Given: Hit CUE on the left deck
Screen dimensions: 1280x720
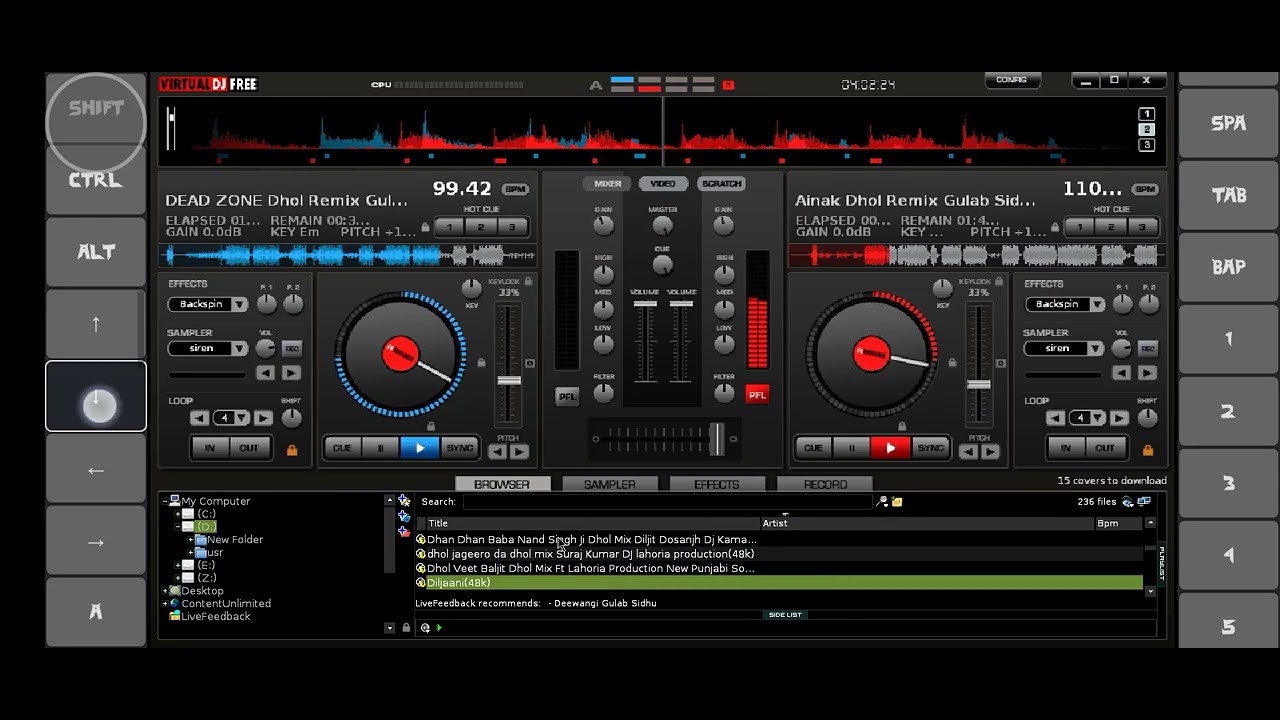Looking at the screenshot, I should [x=342, y=448].
